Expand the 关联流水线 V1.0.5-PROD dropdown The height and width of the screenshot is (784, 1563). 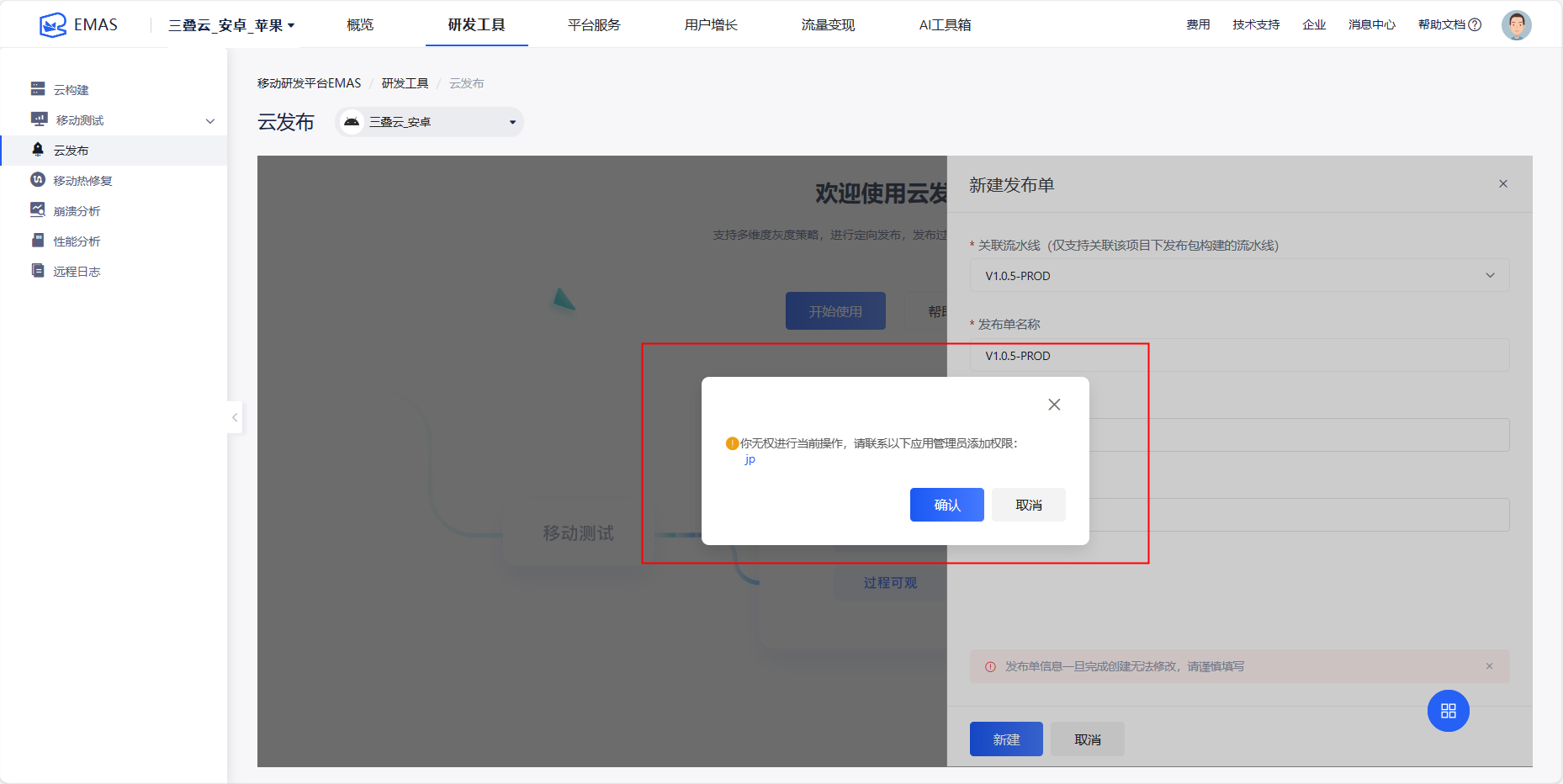[x=1239, y=275]
